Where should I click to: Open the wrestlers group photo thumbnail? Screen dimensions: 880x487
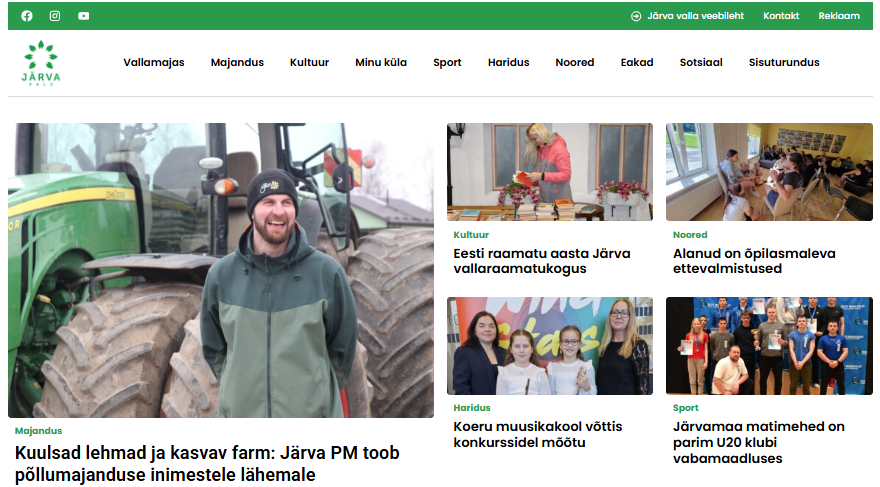click(x=769, y=345)
